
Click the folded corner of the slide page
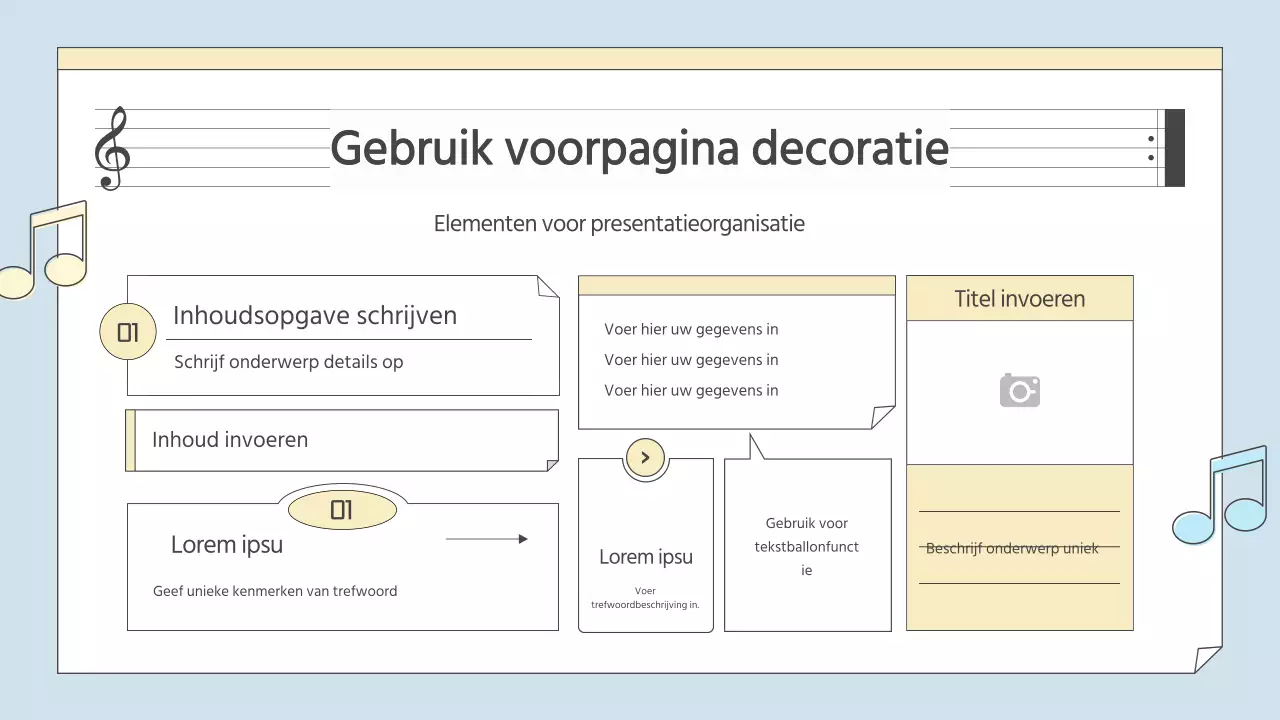click(x=1208, y=660)
